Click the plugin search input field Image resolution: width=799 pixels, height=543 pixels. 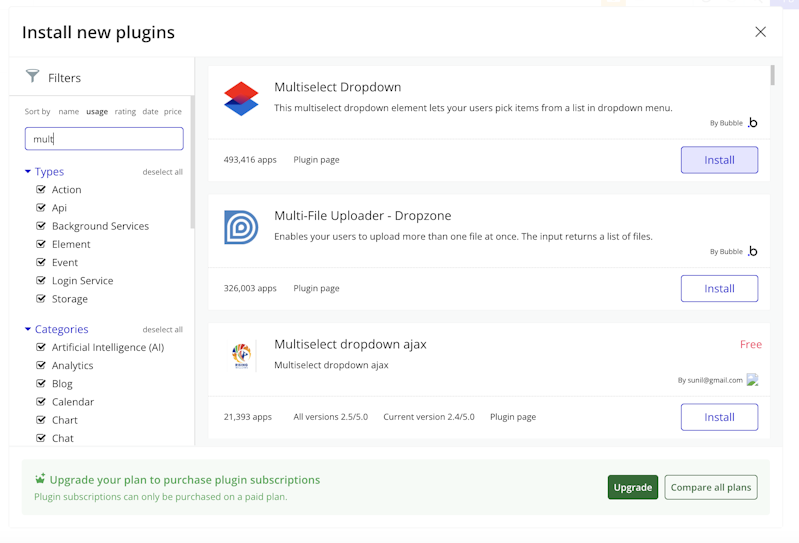104,139
